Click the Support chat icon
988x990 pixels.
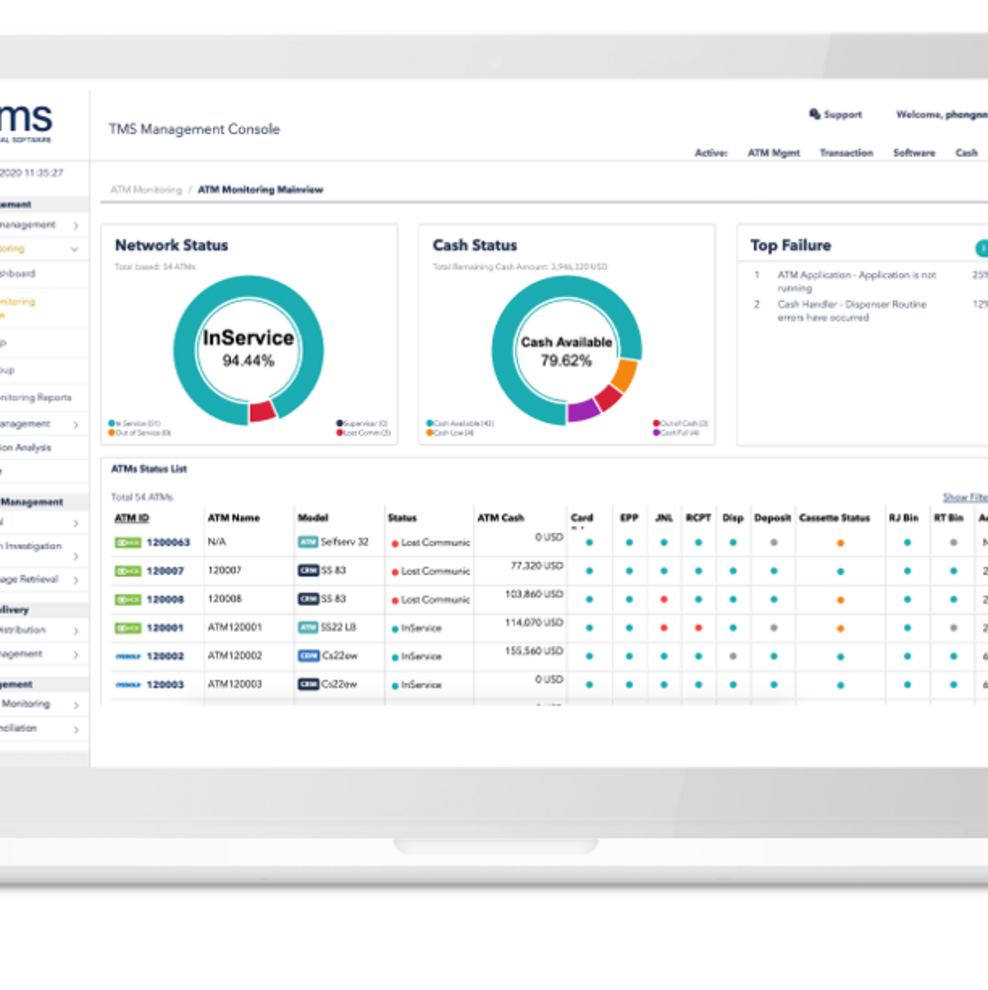pyautogui.click(x=815, y=114)
